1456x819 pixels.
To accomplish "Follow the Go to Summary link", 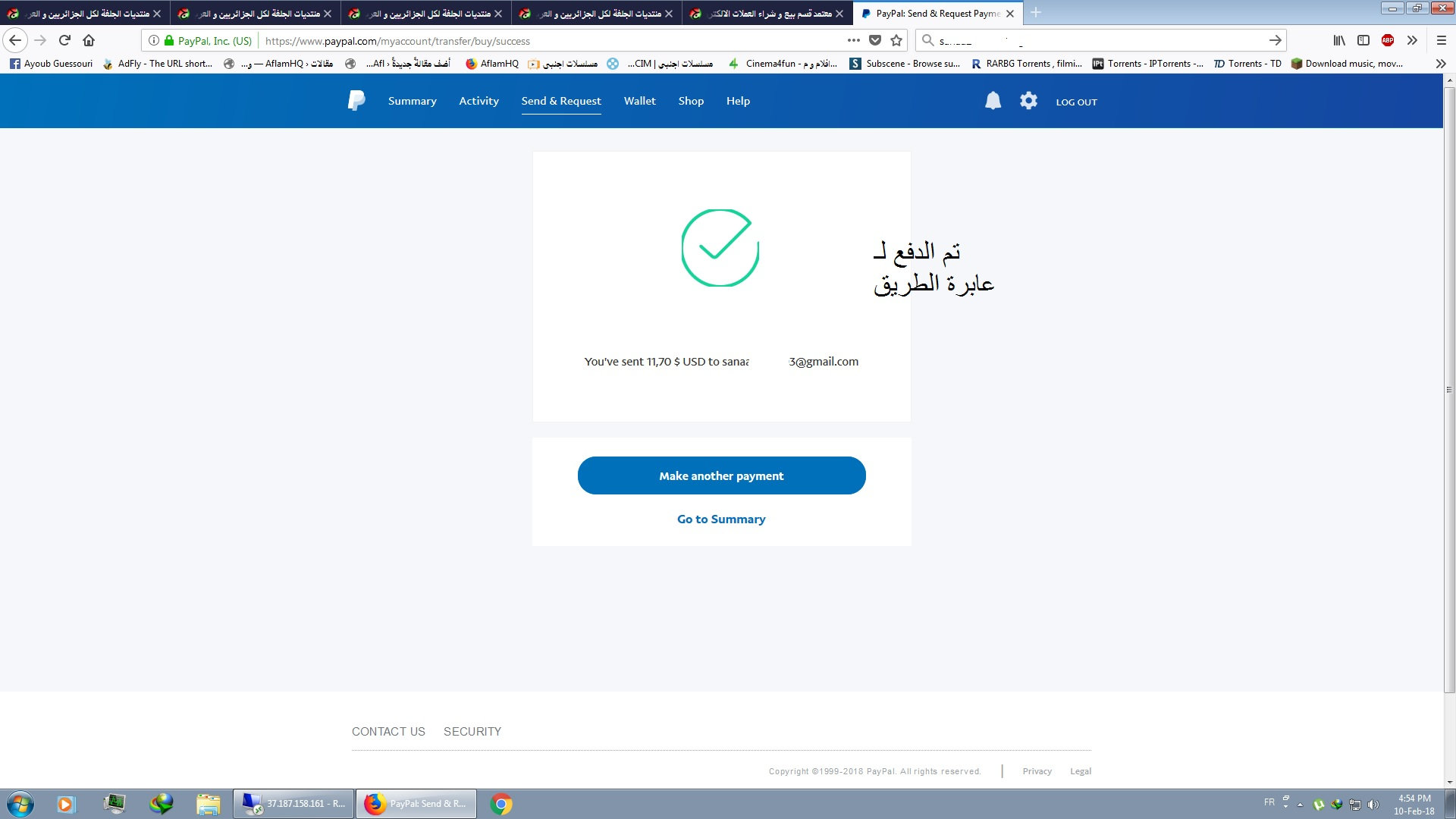I will [721, 519].
